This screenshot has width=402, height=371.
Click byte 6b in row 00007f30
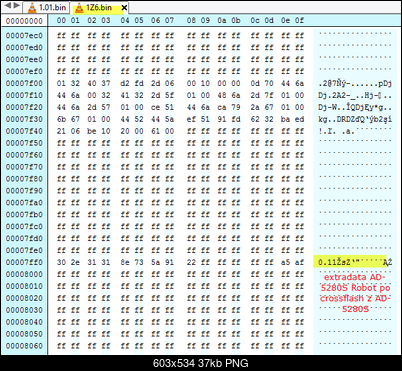(x=61, y=119)
